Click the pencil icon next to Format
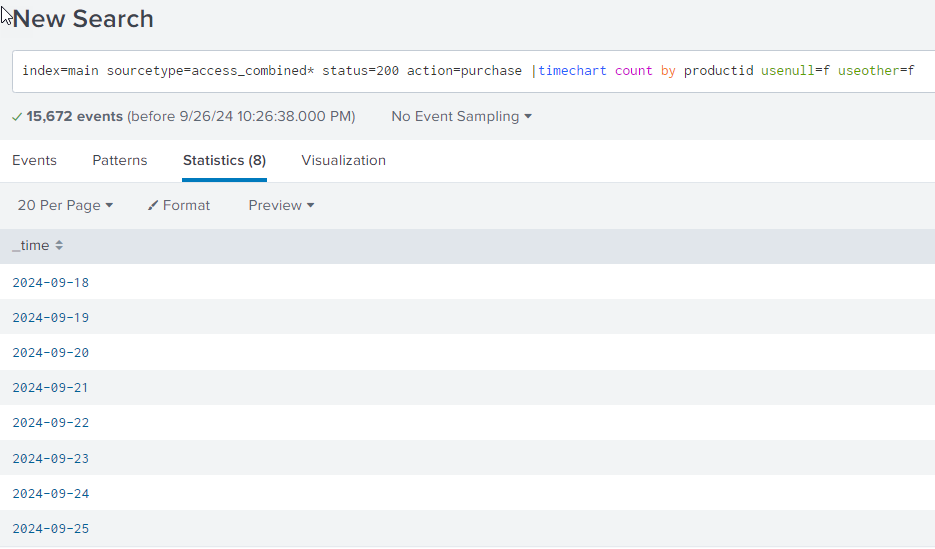 [153, 205]
